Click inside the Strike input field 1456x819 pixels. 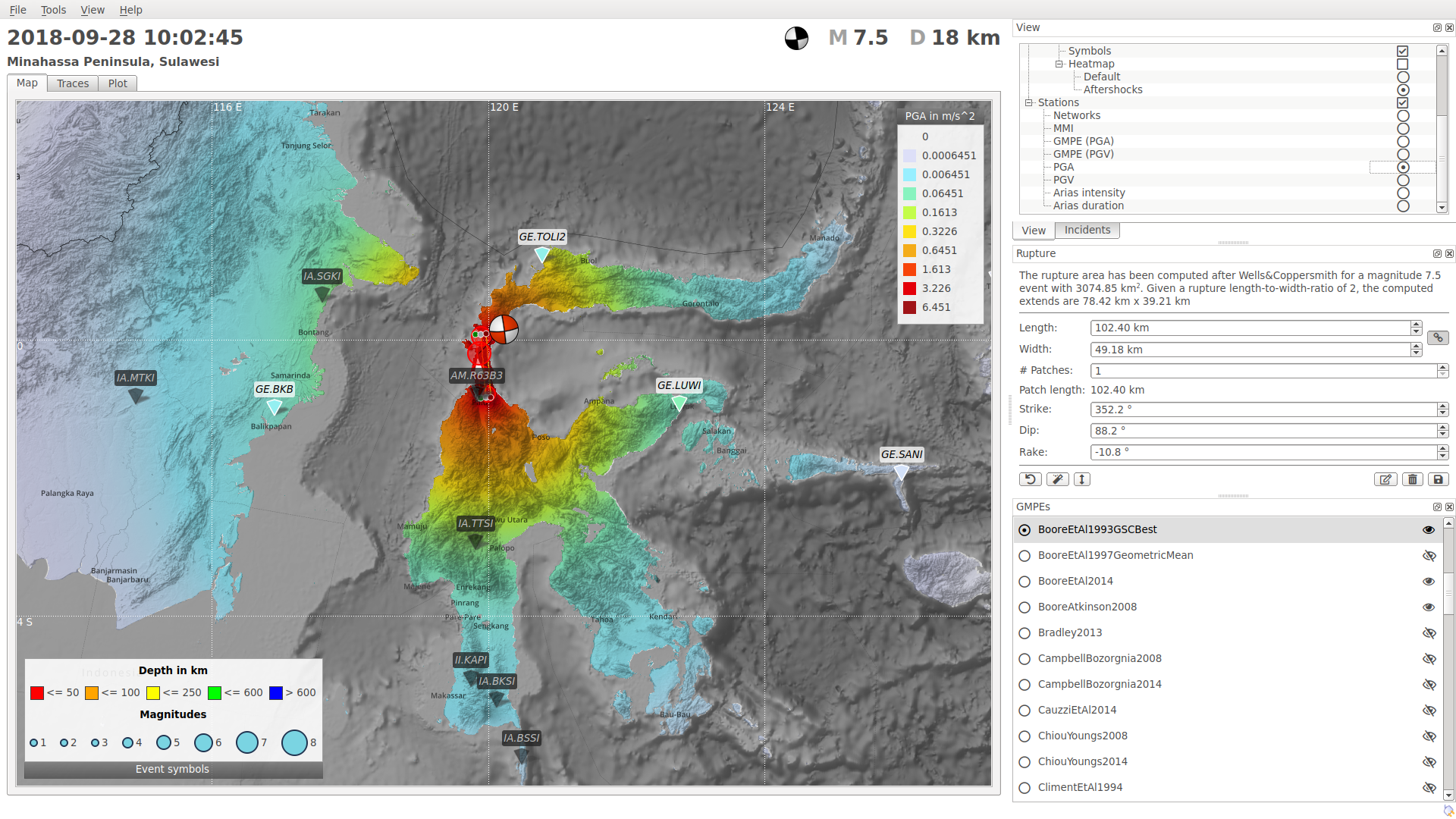[1263, 409]
